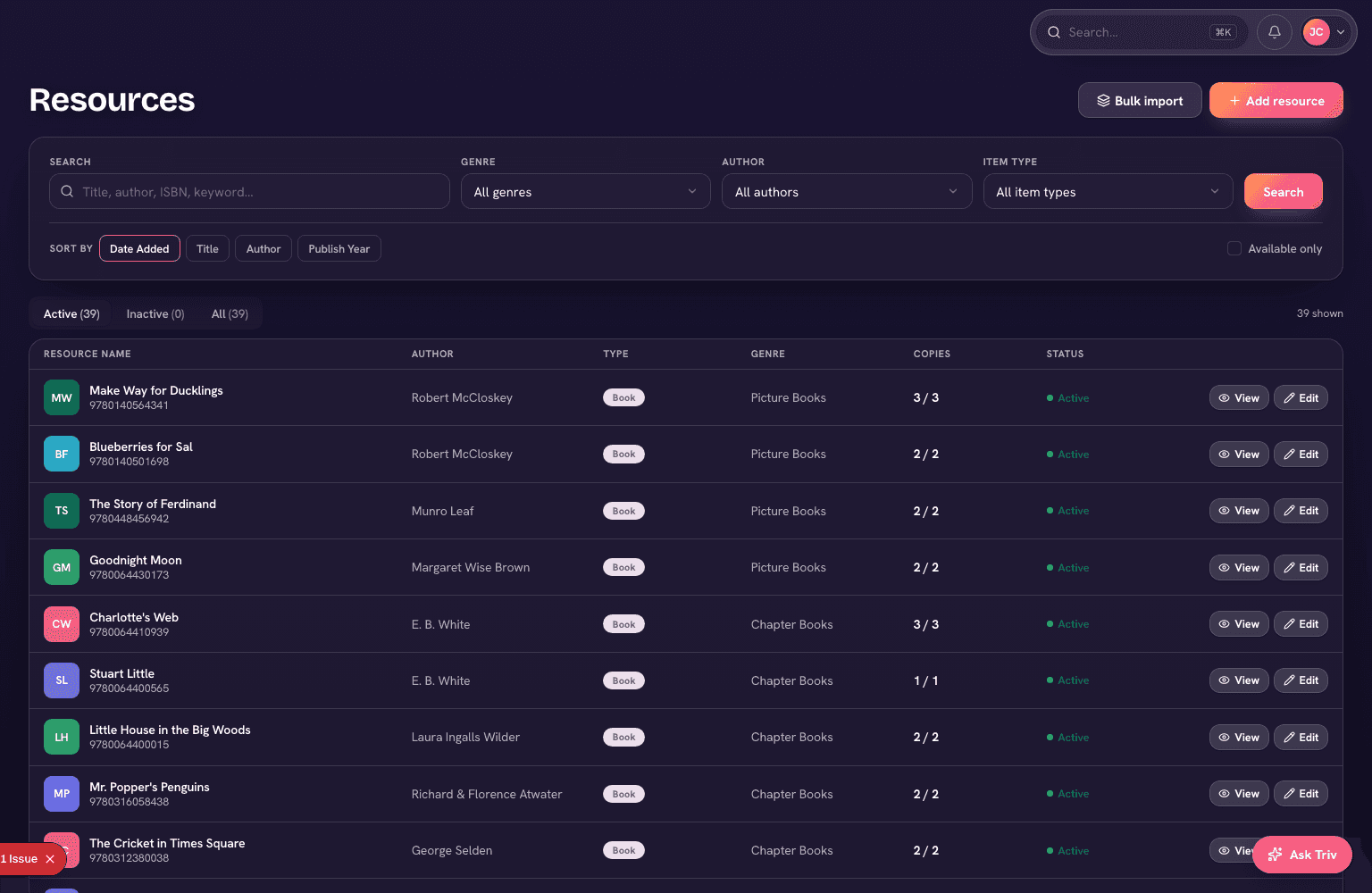The image size is (1372, 893).
Task: Select the Active (39) tab
Action: click(x=71, y=313)
